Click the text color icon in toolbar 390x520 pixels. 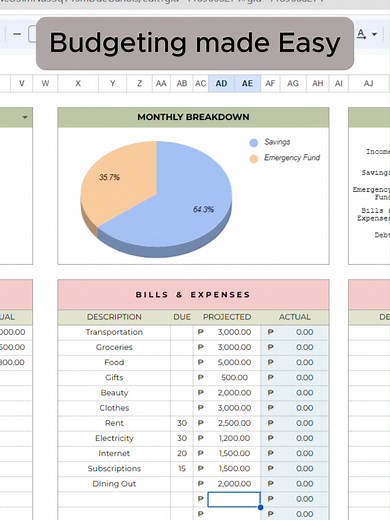click(x=361, y=34)
